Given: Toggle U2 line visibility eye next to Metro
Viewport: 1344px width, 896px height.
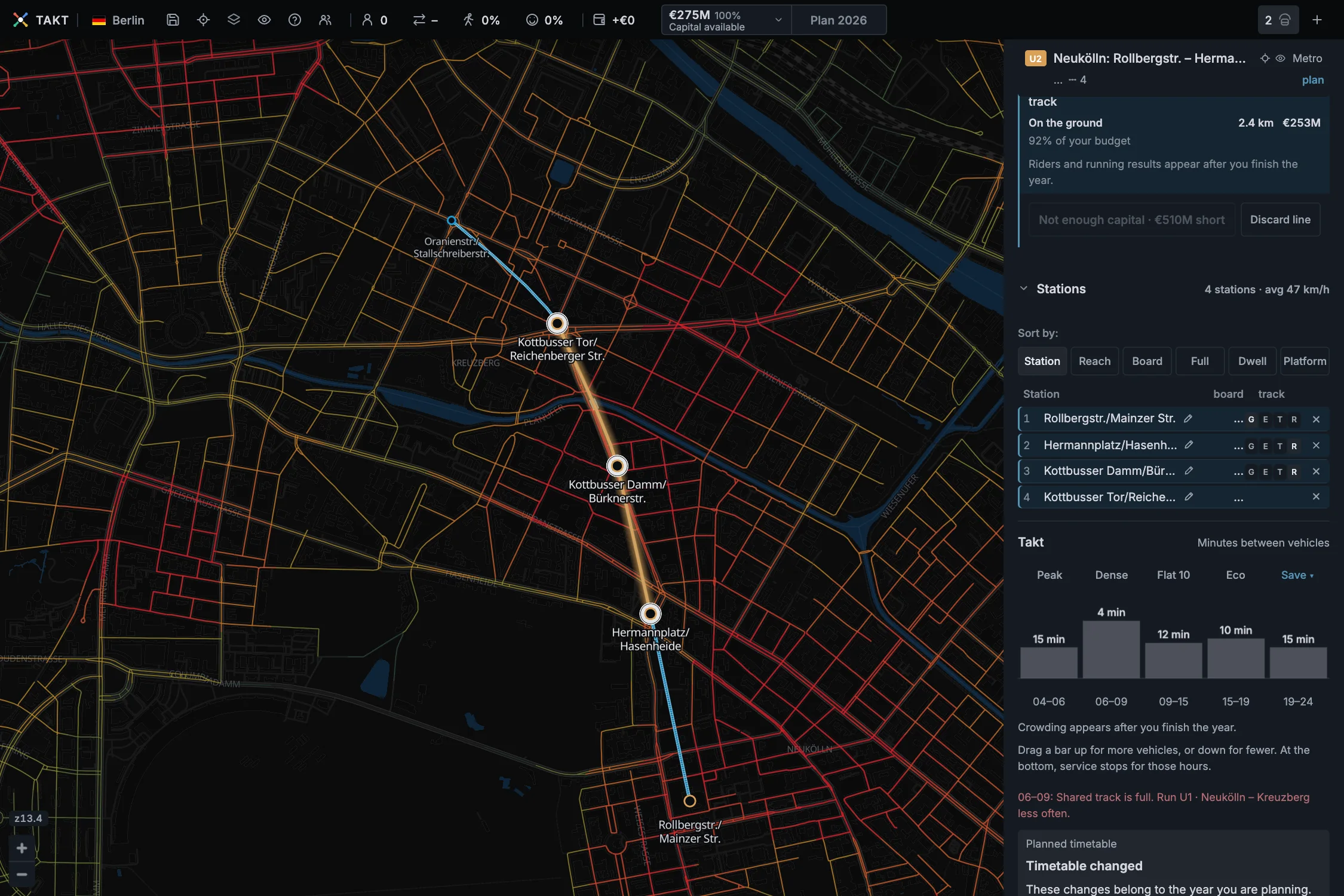Looking at the screenshot, I should pyautogui.click(x=1281, y=59).
